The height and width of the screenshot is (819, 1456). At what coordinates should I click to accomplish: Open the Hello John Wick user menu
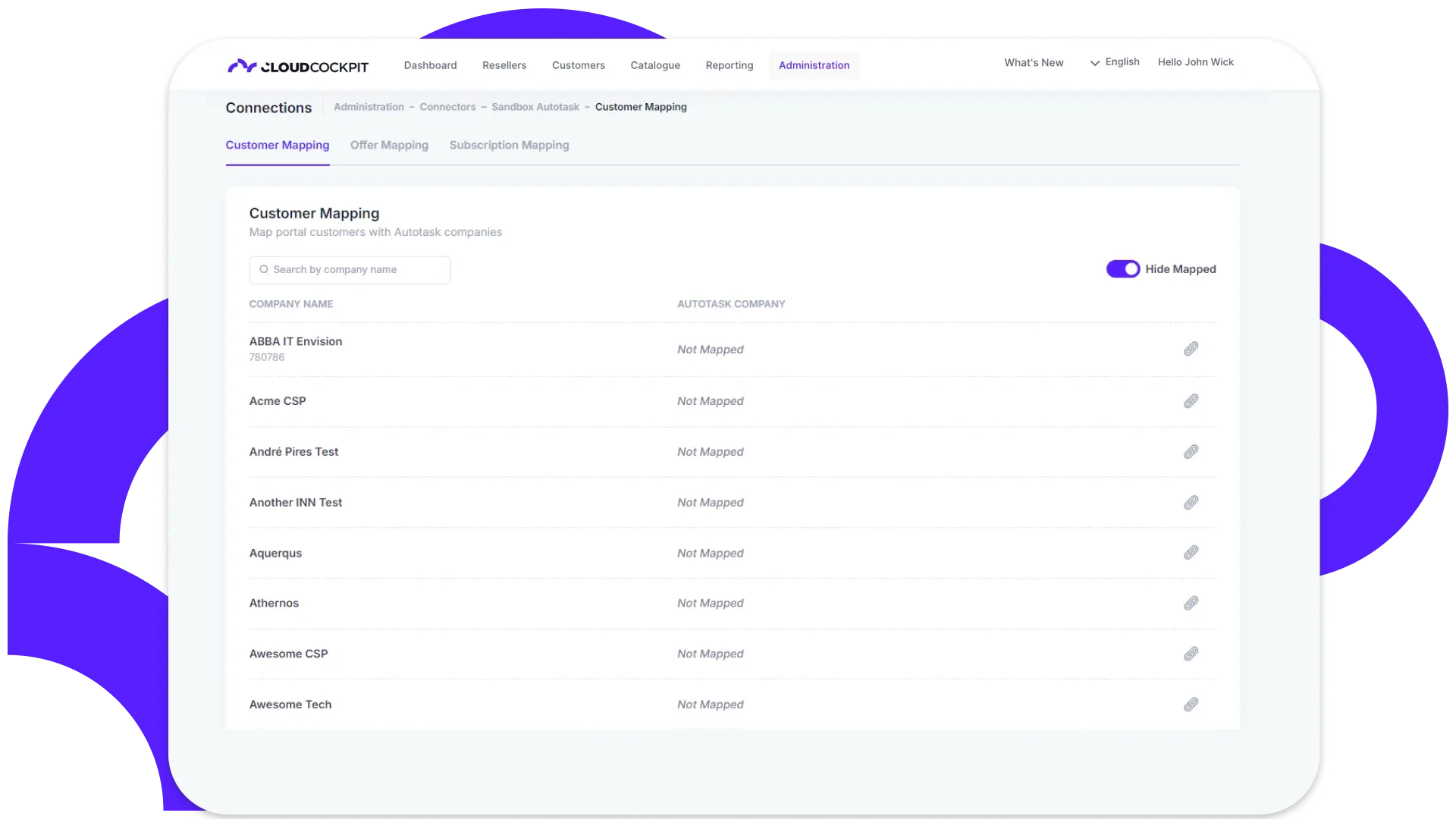point(1195,62)
